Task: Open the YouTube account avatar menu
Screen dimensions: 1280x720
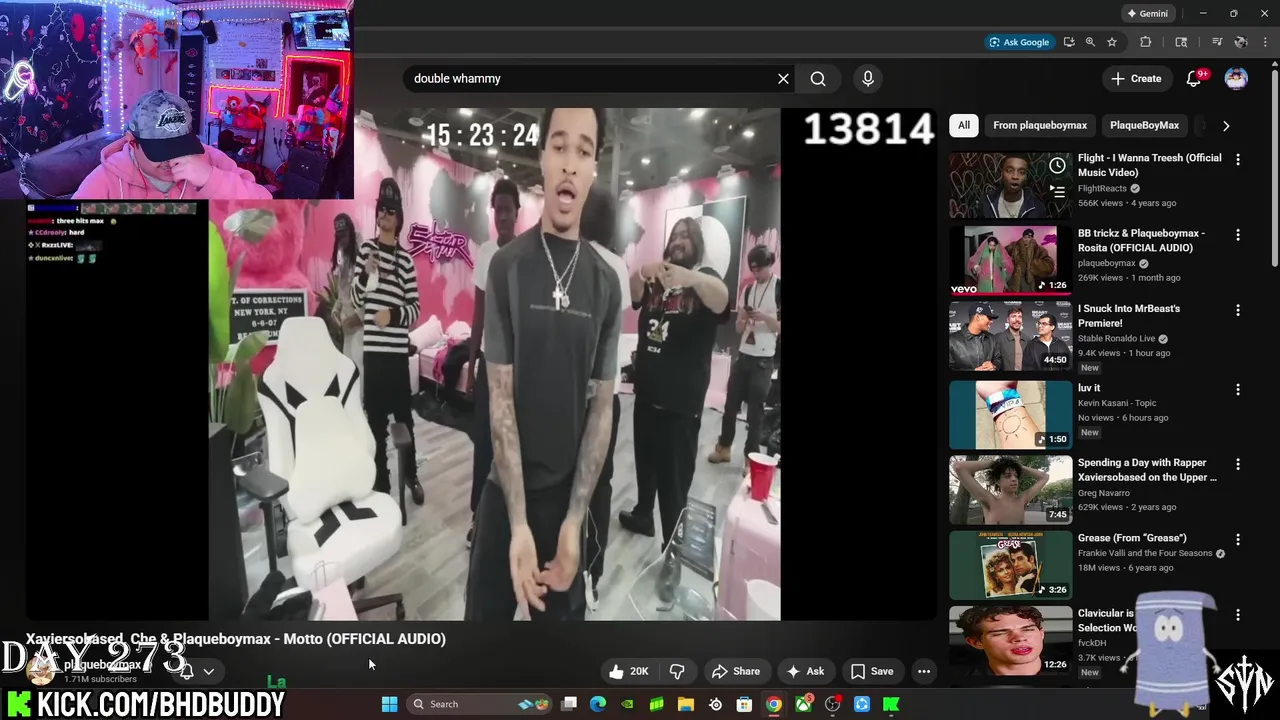Action: click(1236, 78)
